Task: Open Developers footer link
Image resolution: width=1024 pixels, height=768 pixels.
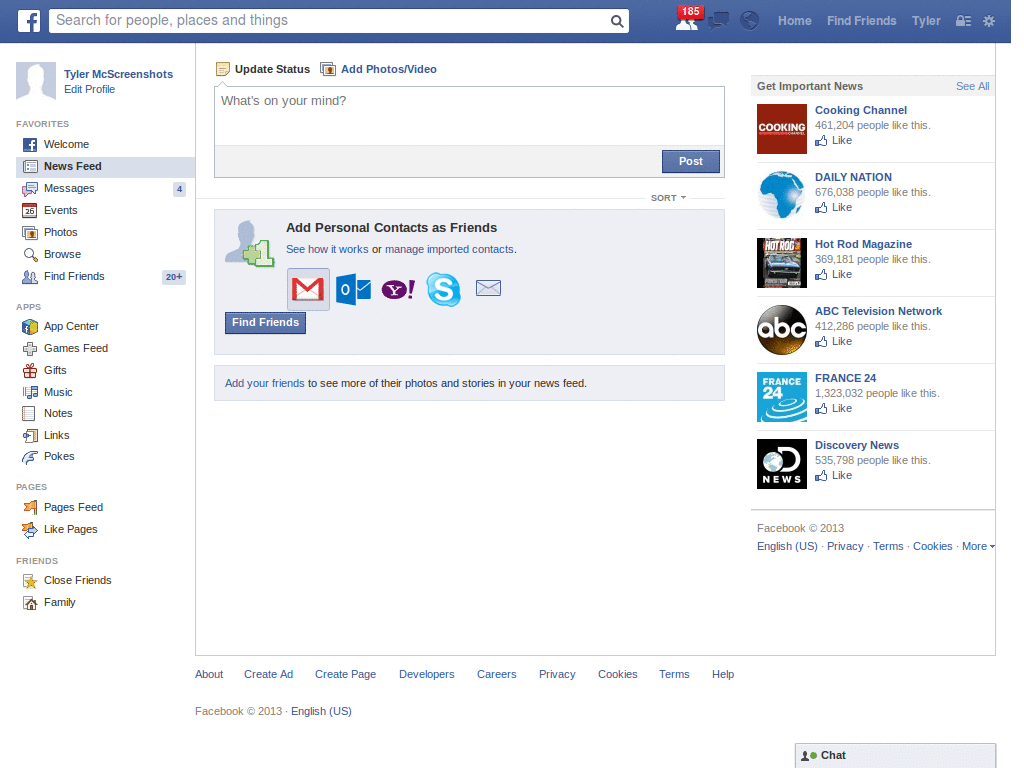Action: point(426,675)
